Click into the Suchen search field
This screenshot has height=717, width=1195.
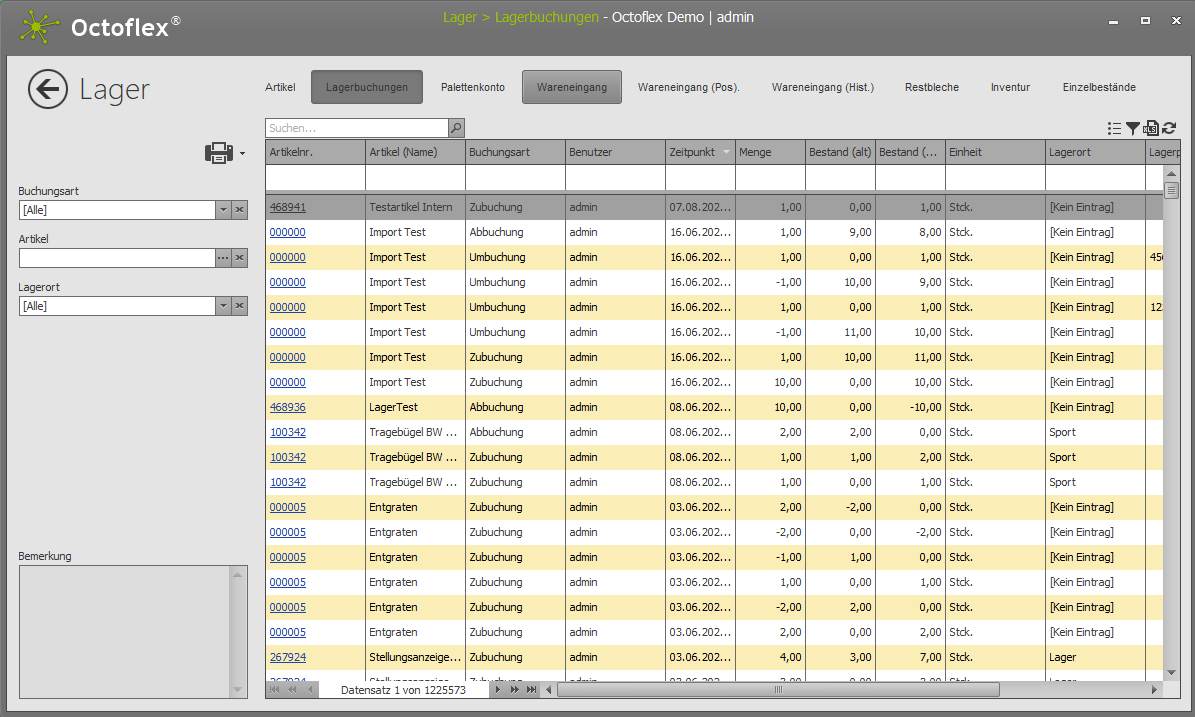tap(355, 128)
